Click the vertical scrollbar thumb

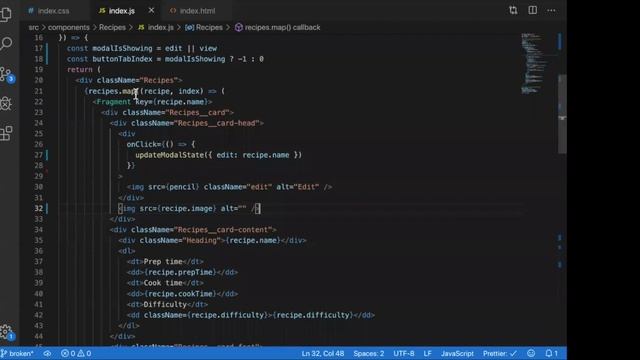562,114
